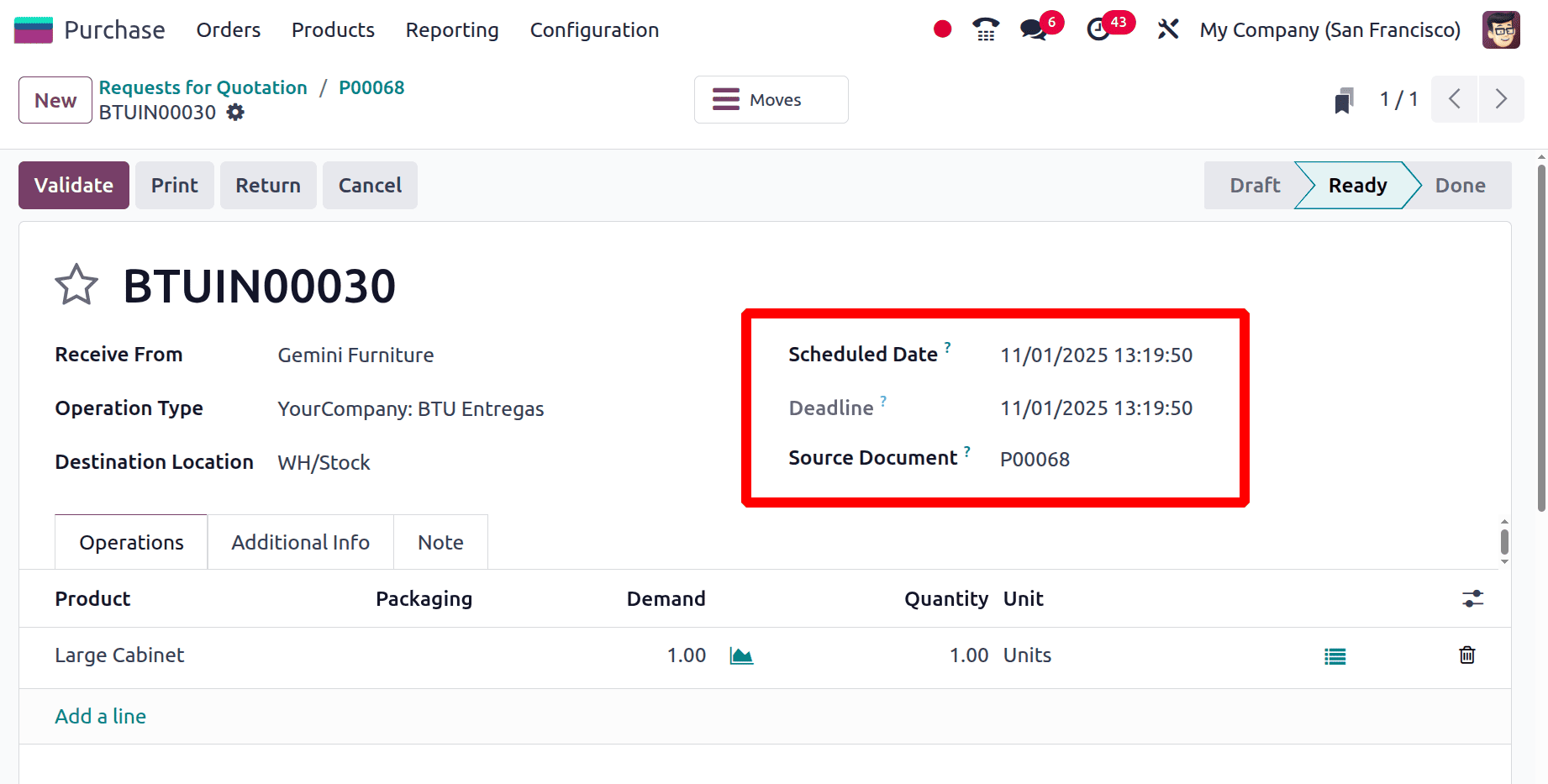Image resolution: width=1548 pixels, height=784 pixels.
Task: Delete the Large Cabinet line via trash icon
Action: 1466,655
